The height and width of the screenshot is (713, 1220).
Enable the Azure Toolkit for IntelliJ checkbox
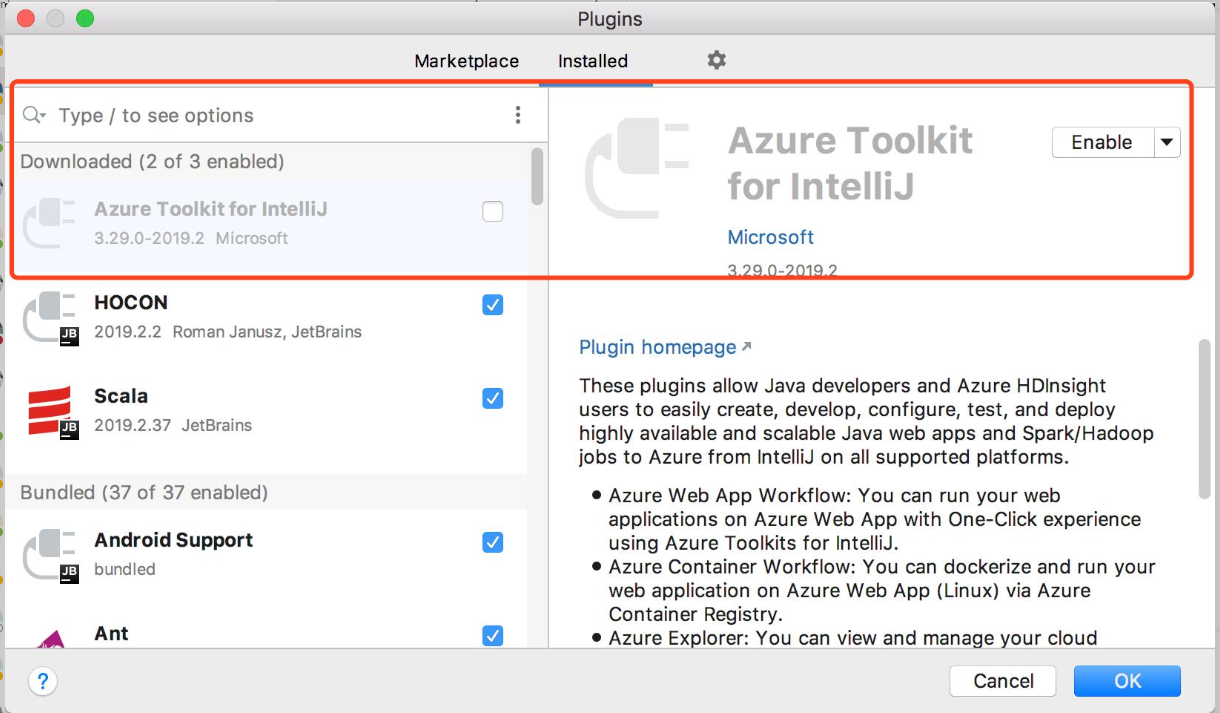coord(492,211)
